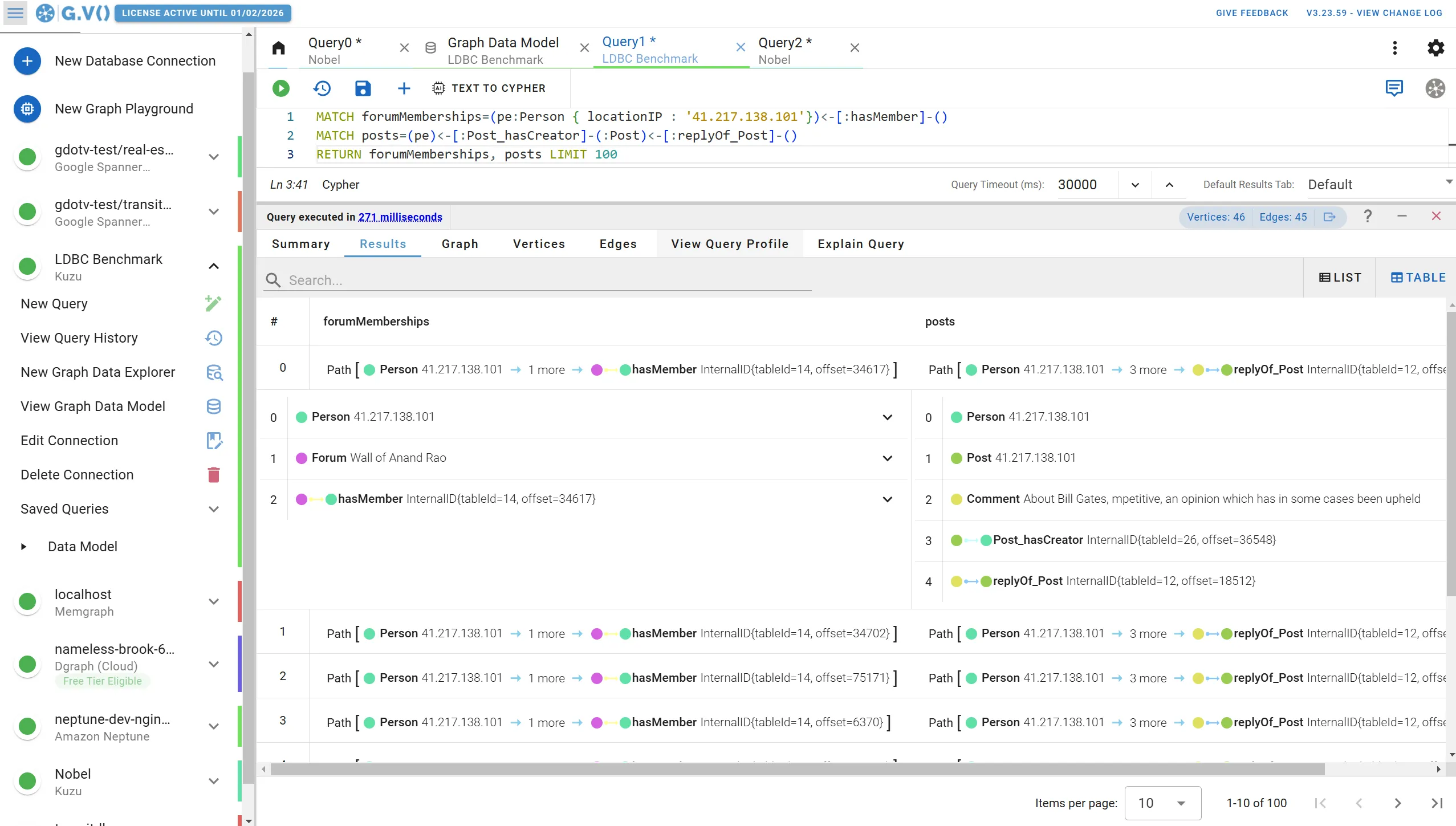Open the Text to Cypher AI tool
The image size is (1456, 826).
[489, 88]
